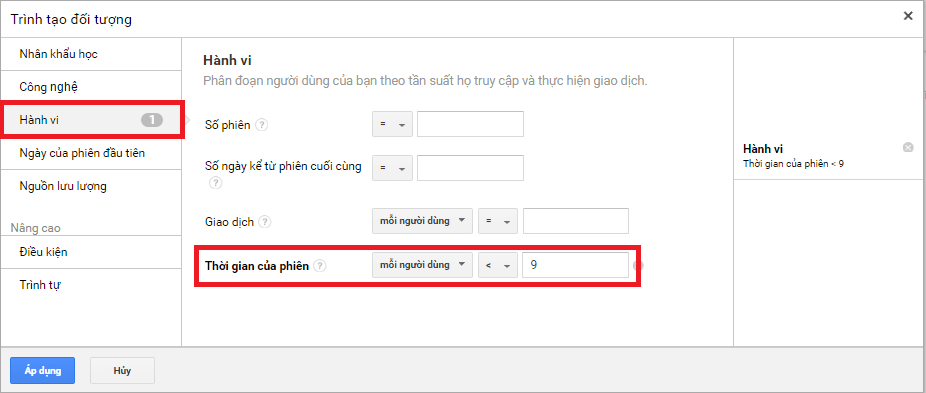Viewport: 926px width, 393px height.
Task: Click the Hủy button
Action: pos(122,371)
